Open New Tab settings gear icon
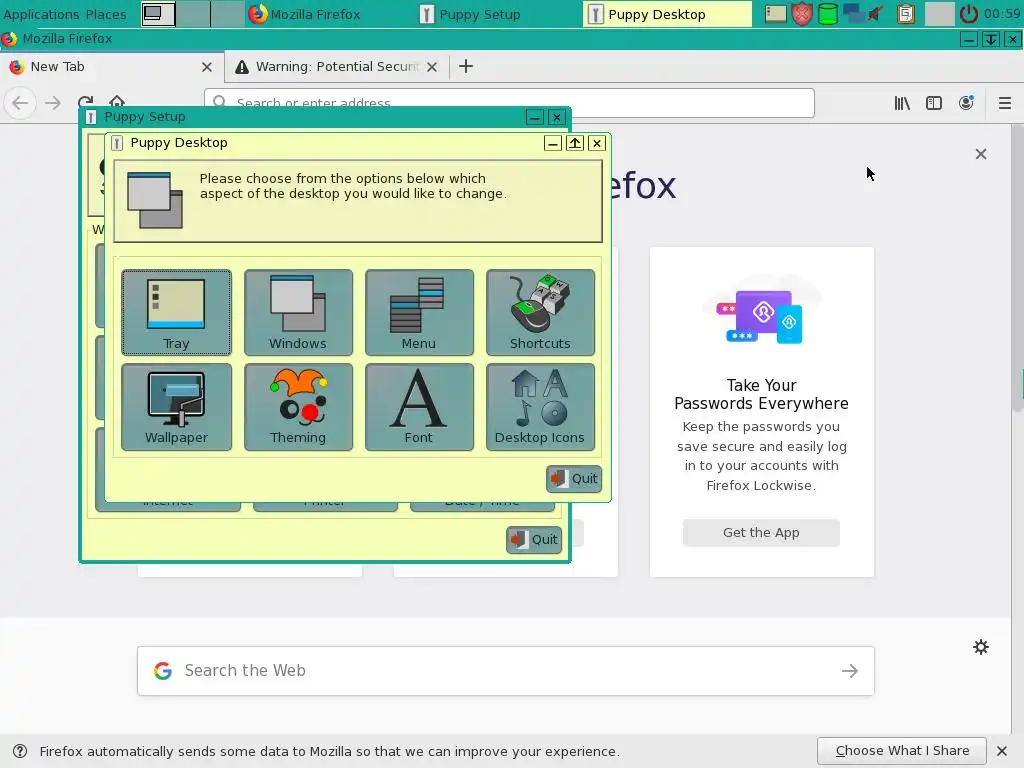The height and width of the screenshot is (768, 1024). tap(980, 647)
